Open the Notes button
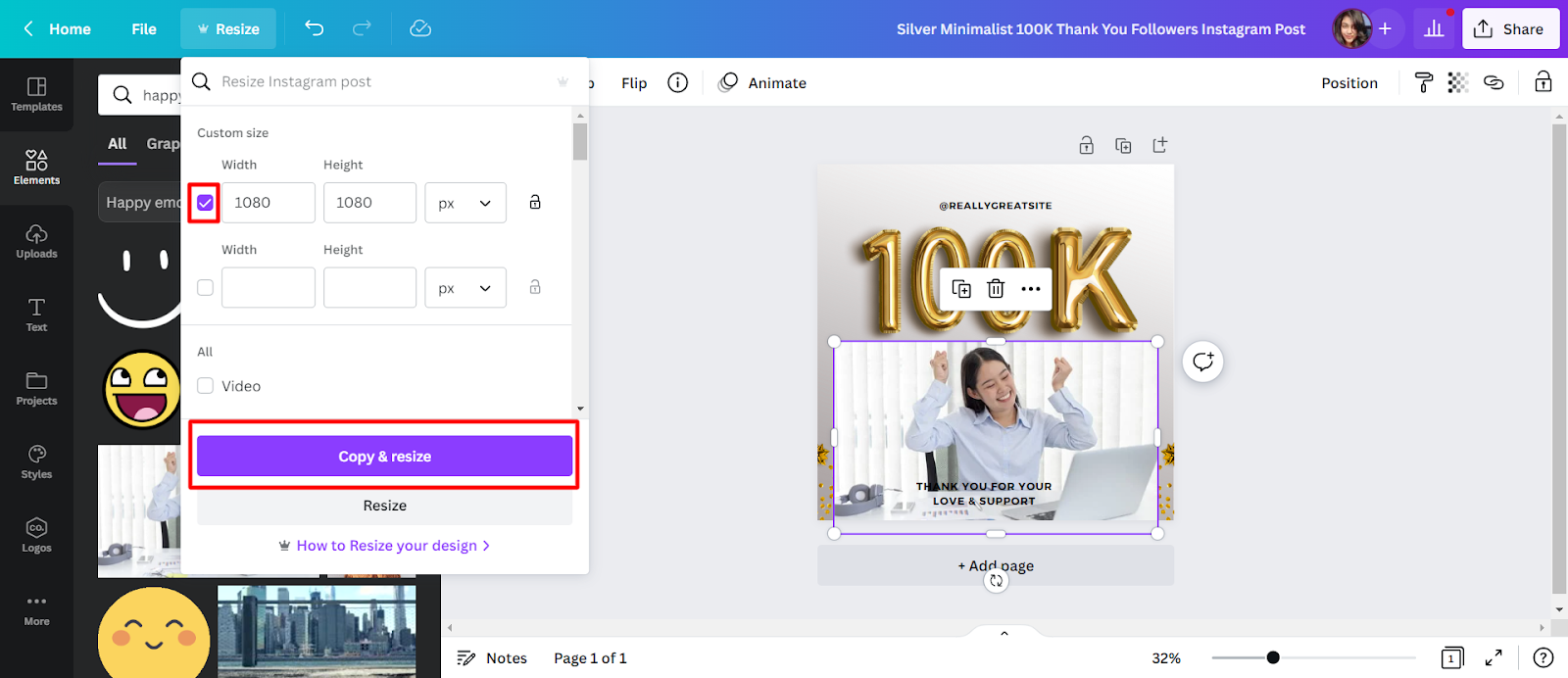The image size is (1568, 678). click(x=493, y=657)
